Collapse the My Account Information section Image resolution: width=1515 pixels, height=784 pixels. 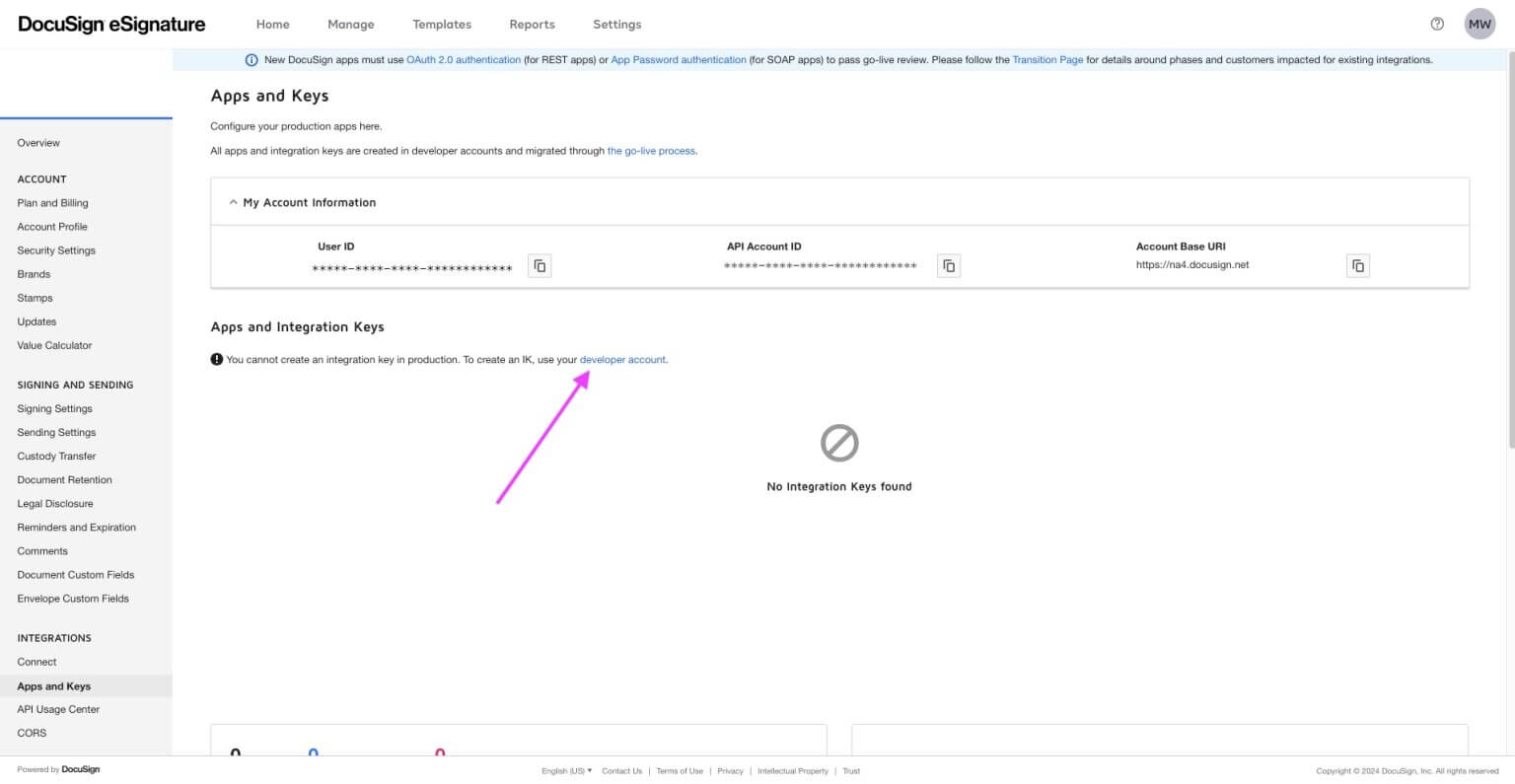[233, 202]
